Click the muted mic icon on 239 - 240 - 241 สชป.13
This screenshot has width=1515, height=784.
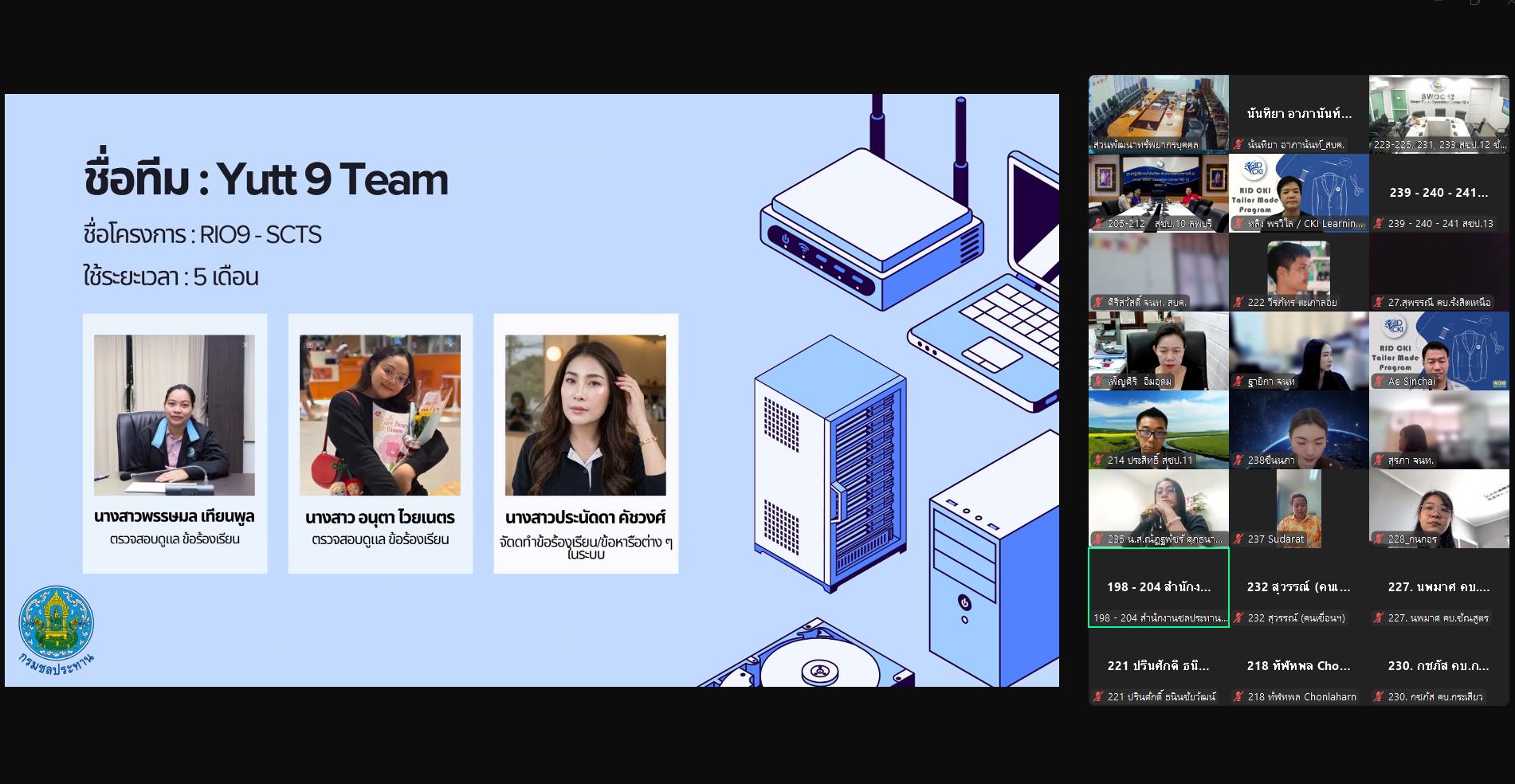pyautogui.click(x=1379, y=224)
